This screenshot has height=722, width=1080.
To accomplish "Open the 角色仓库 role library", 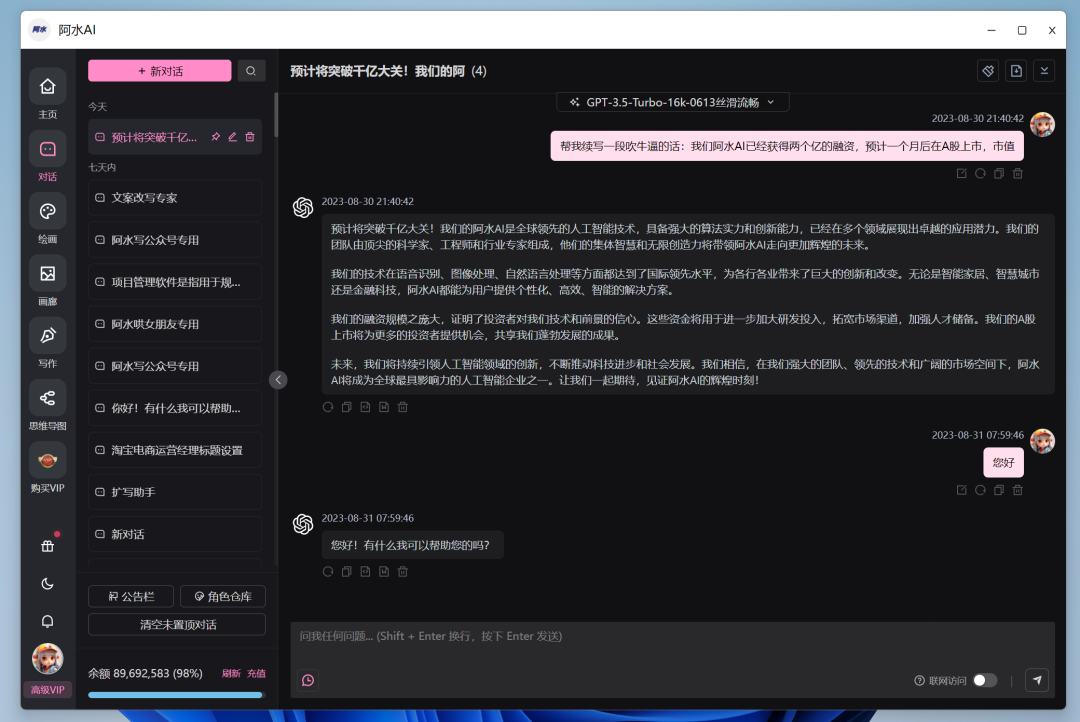I will coord(223,597).
